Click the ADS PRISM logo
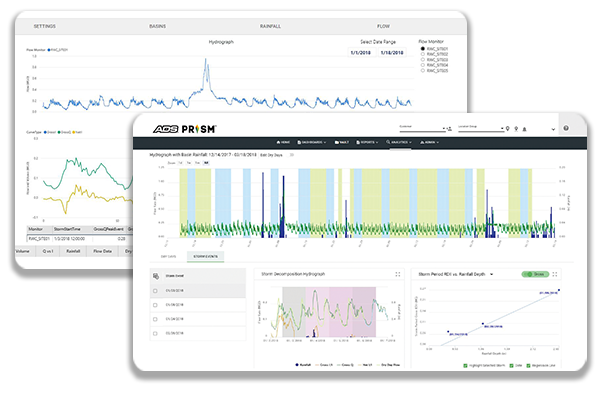Image resolution: width=600 pixels, height=400 pixels. (x=184, y=129)
